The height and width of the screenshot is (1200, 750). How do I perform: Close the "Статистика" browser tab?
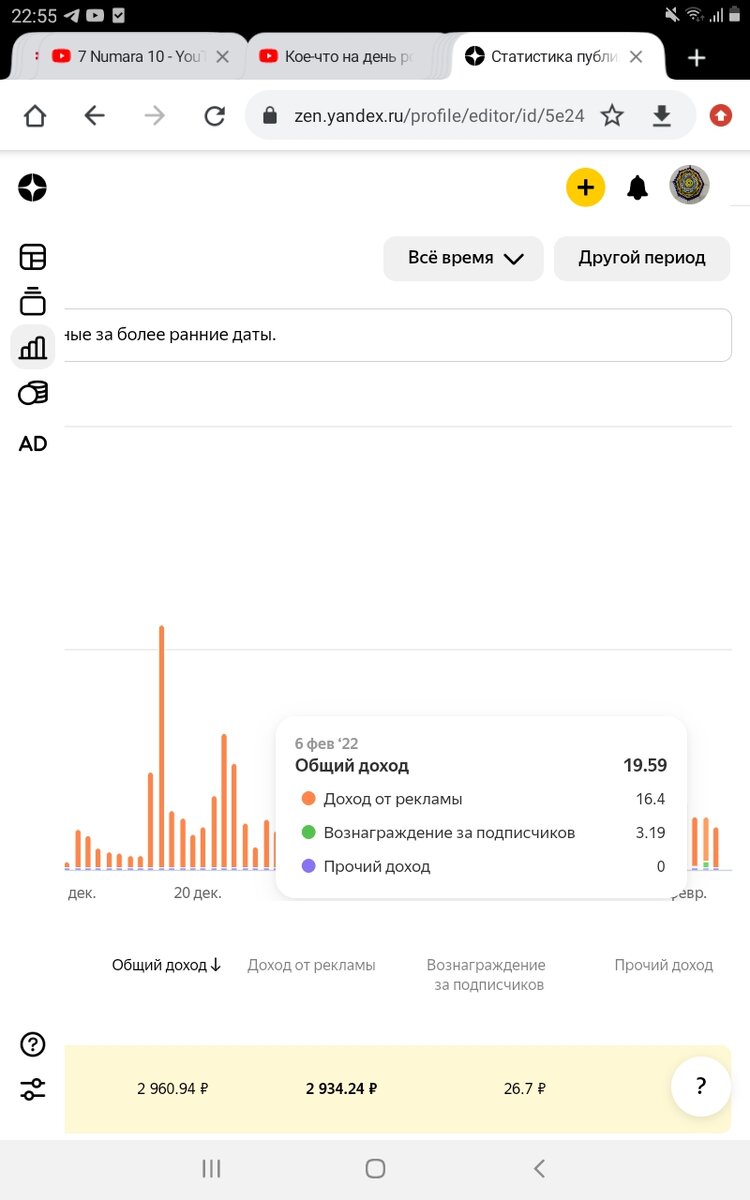636,57
